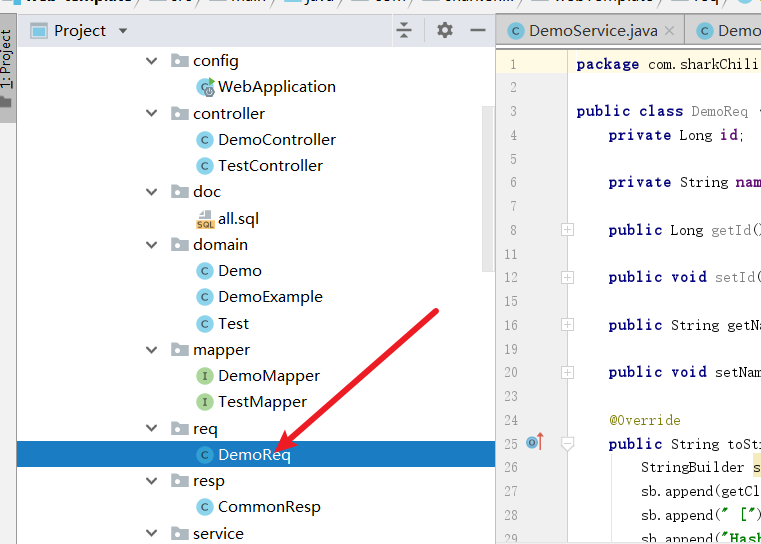Open the DemoMapper interface
This screenshot has height=544, width=761.
click(268, 376)
